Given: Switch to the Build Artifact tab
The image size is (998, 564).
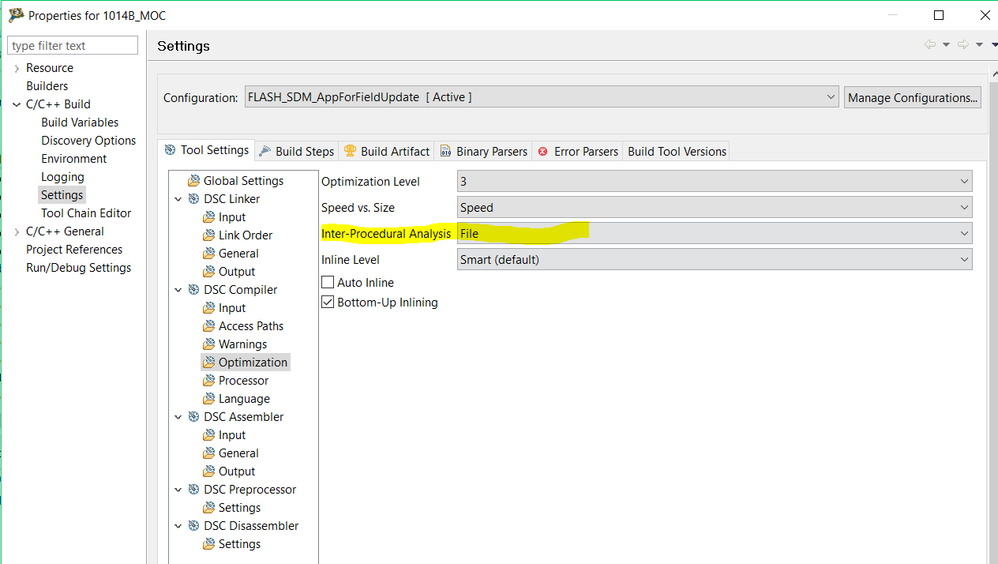Looking at the screenshot, I should point(386,152).
